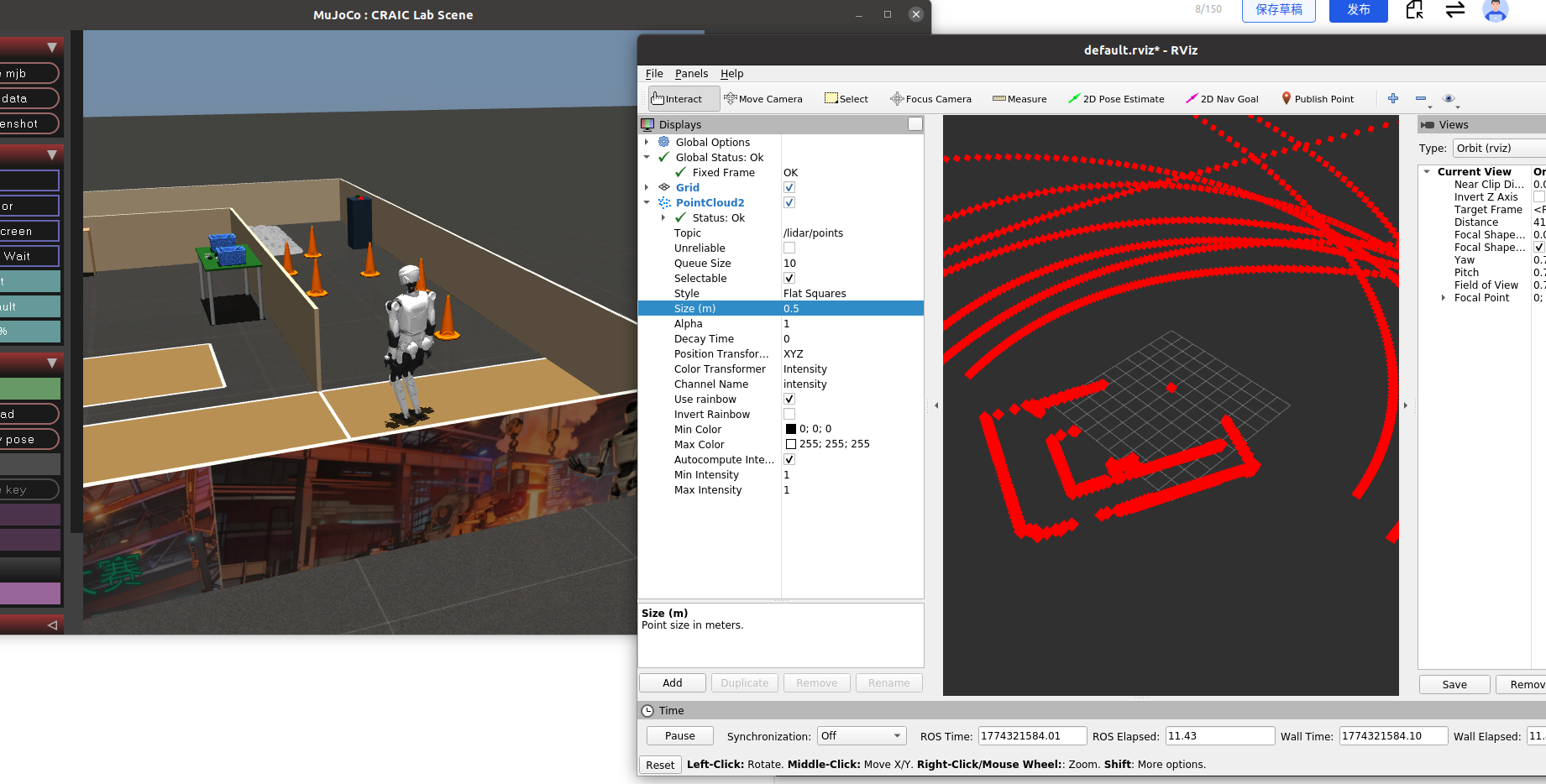Viewport: 1546px width, 784px height.
Task: Open the Panels menu
Action: coord(691,74)
